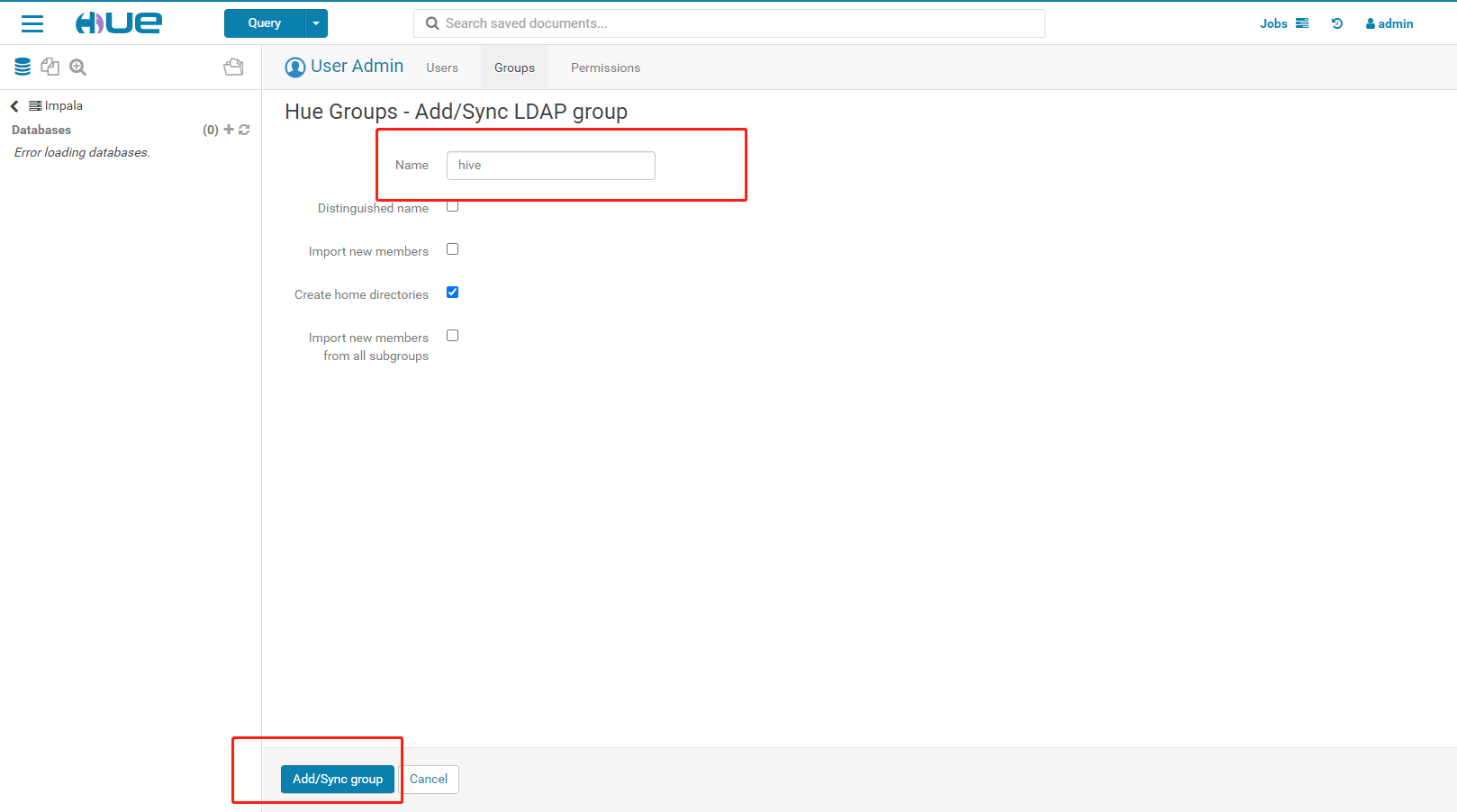Viewport: 1457px width, 812px height.
Task: Select the search assist magnifier icon
Action: (78, 67)
